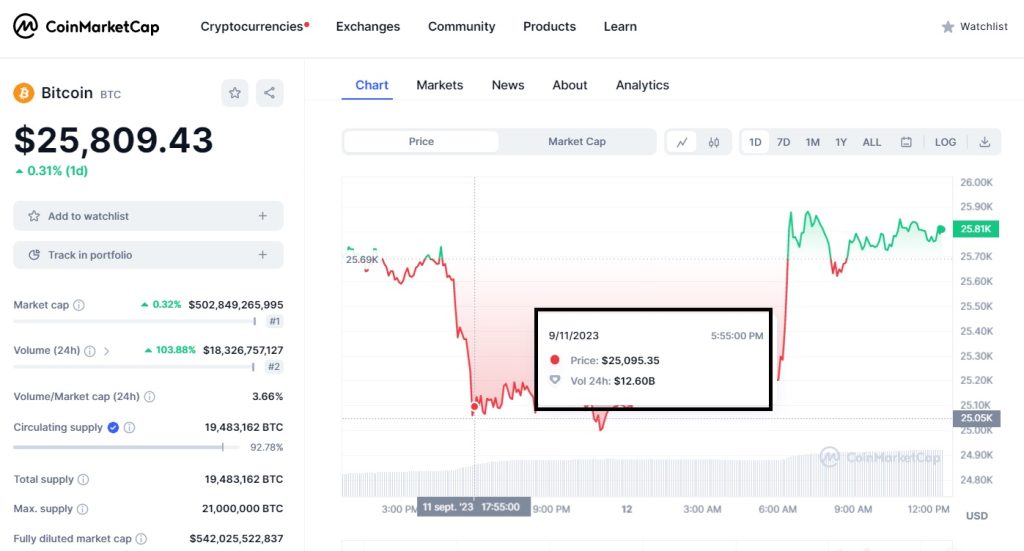Toggle the LOG scale option

tap(945, 142)
